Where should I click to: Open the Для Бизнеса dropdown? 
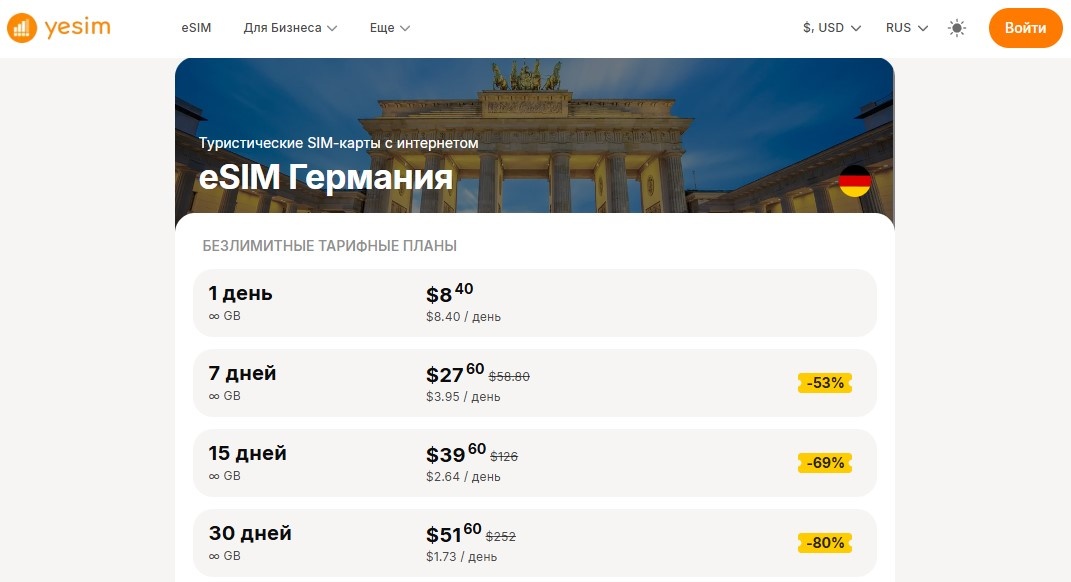point(290,28)
